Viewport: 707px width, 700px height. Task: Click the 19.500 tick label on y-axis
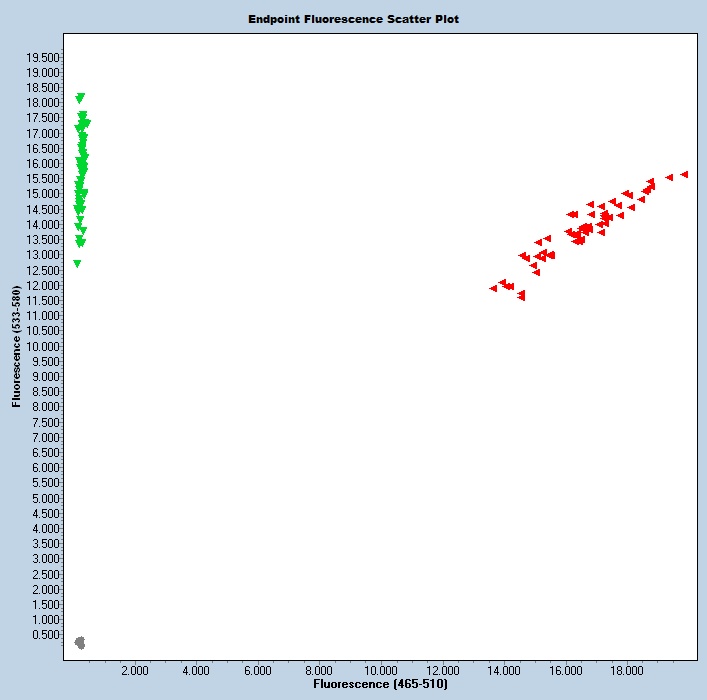[40, 57]
